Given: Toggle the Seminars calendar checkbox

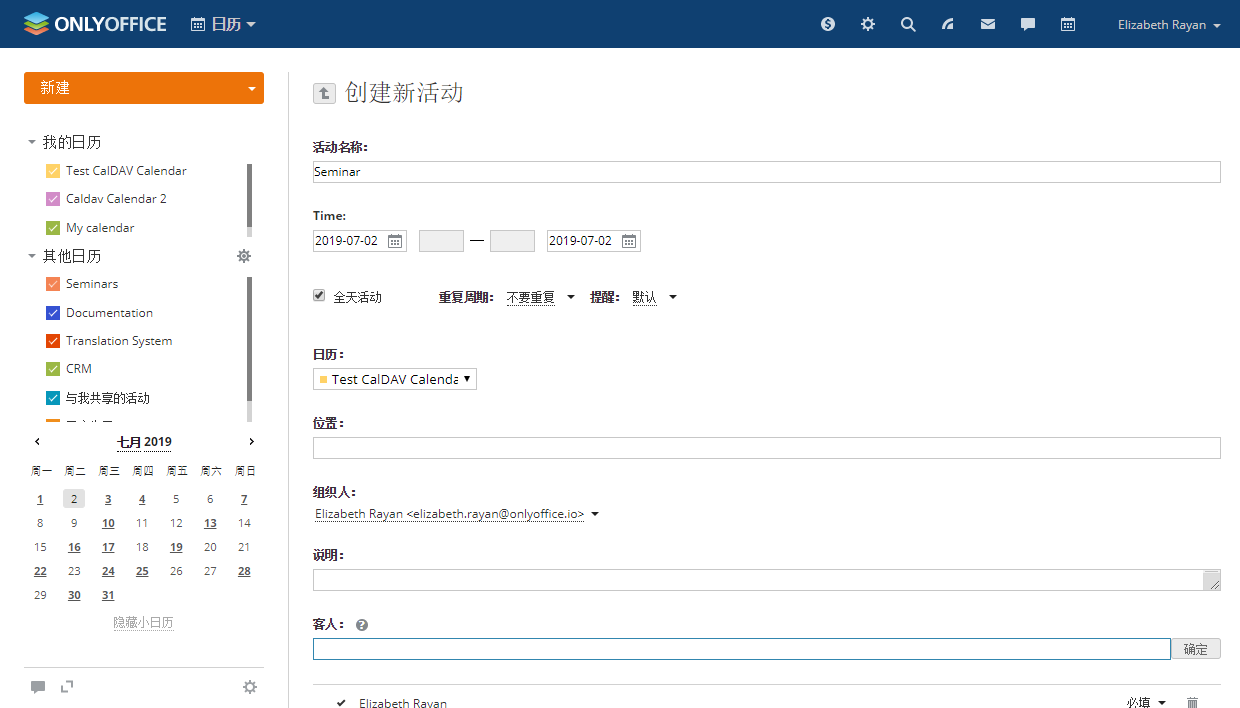Looking at the screenshot, I should [53, 284].
